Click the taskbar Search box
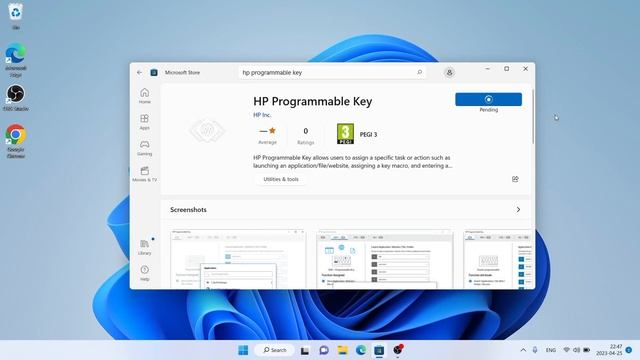The image size is (640, 360). (274, 350)
